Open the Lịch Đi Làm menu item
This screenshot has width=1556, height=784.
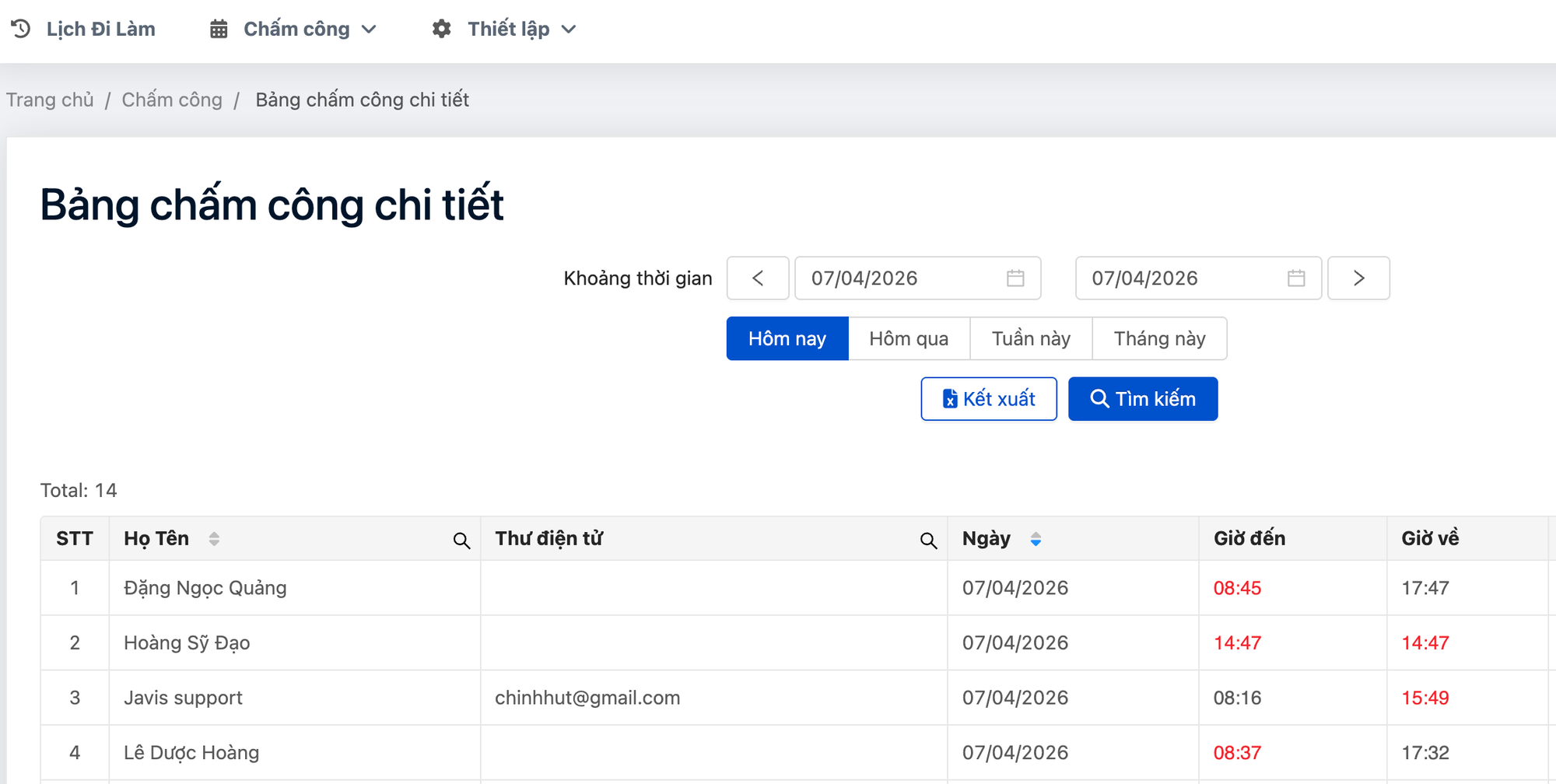tap(84, 30)
